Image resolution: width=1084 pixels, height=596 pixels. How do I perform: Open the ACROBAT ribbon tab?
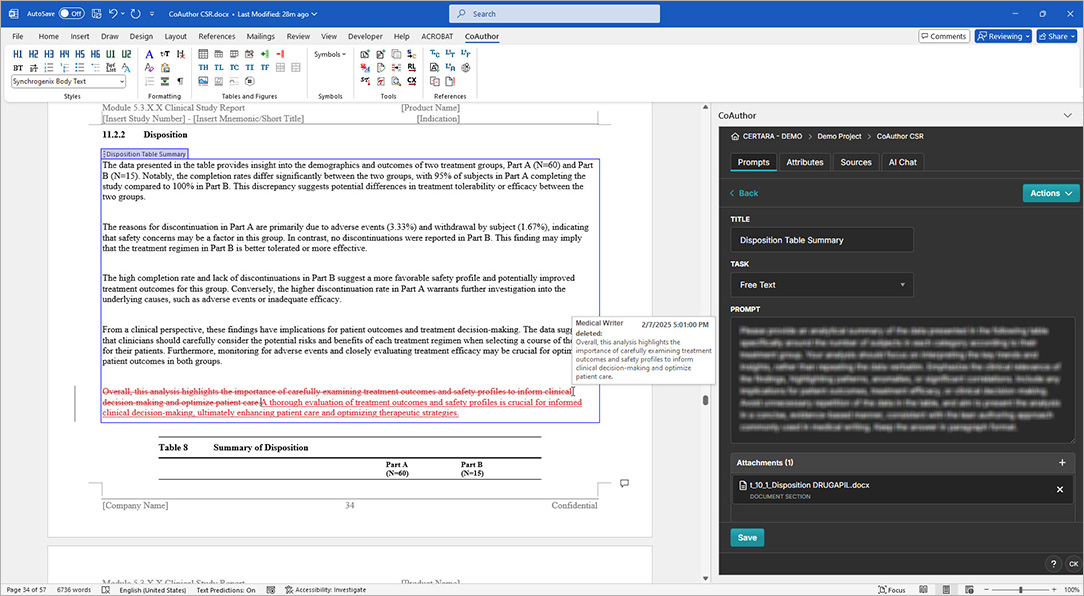438,36
